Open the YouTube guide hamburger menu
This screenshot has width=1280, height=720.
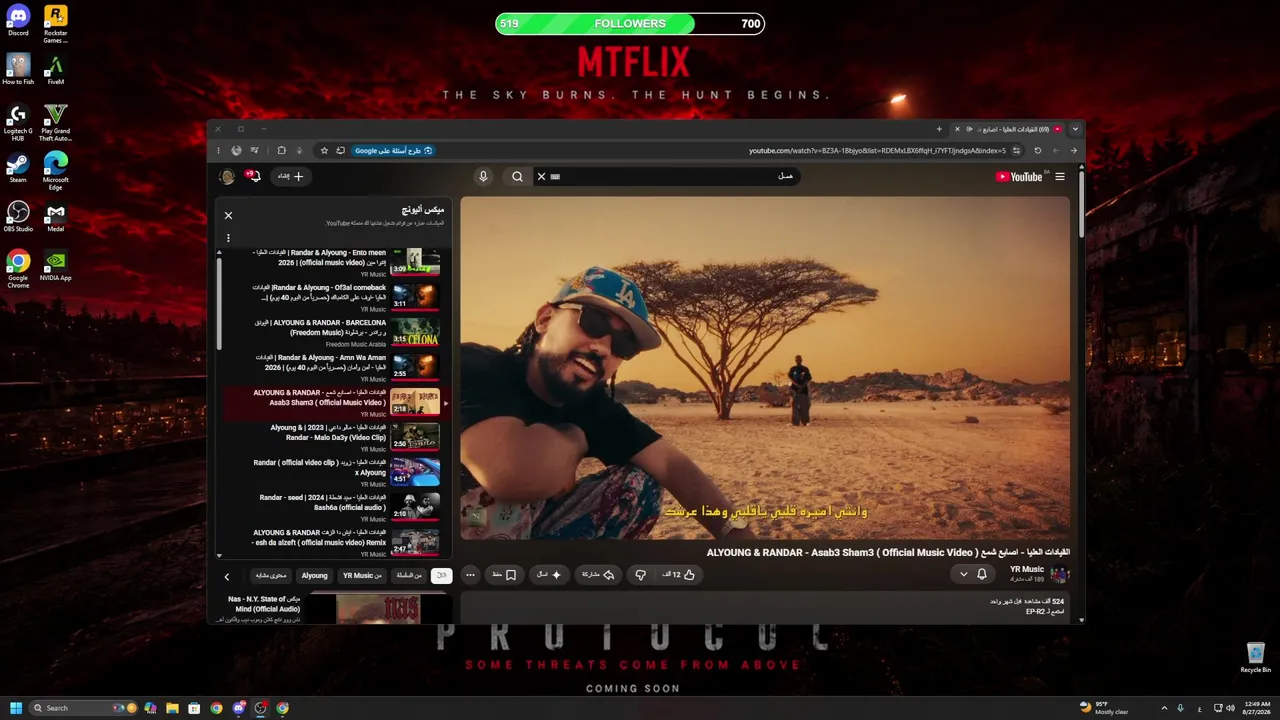(x=1060, y=177)
